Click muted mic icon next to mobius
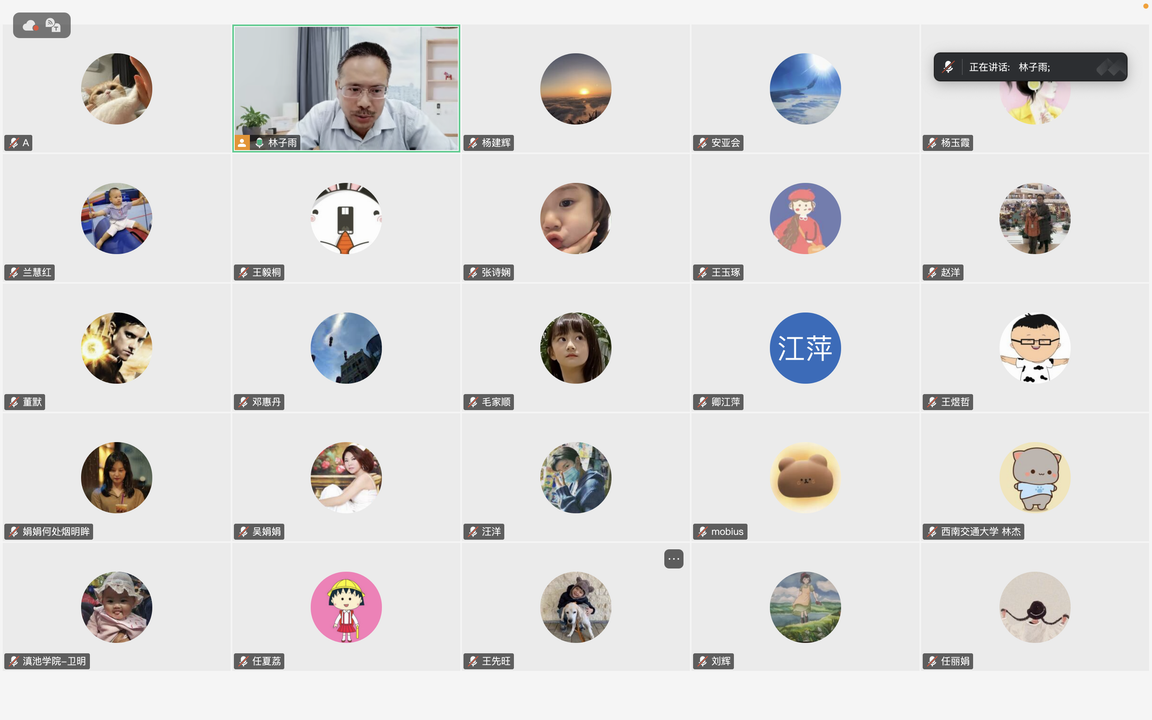This screenshot has width=1152, height=720. click(702, 531)
